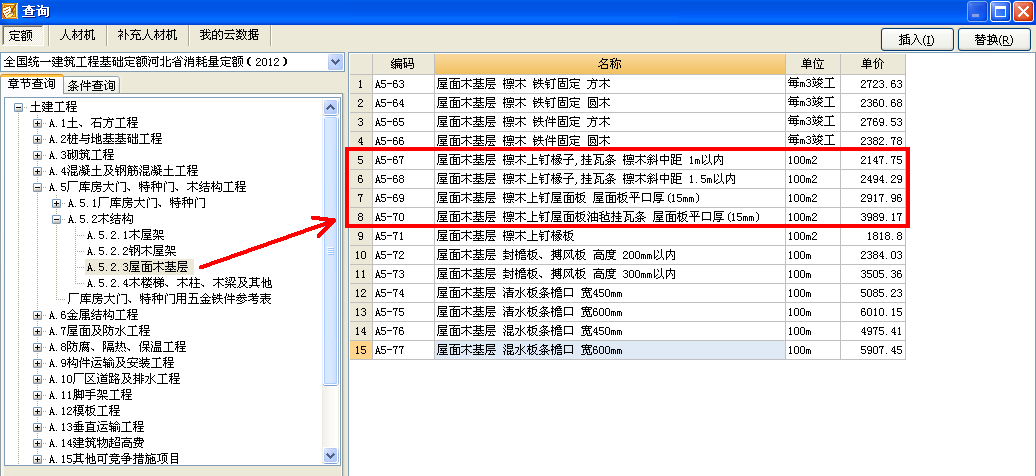Switch to the 人材机 tab

tap(77, 35)
